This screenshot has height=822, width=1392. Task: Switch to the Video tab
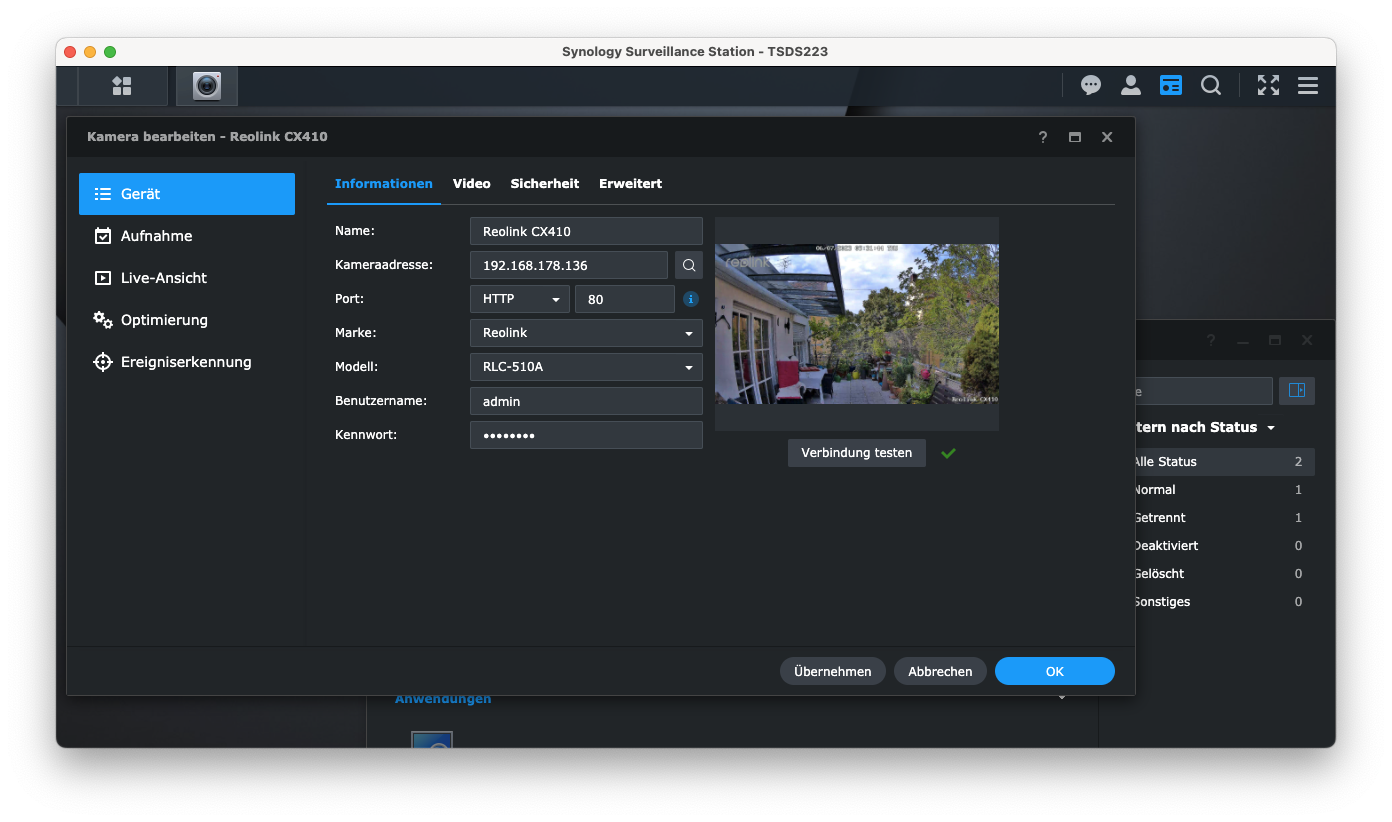(x=471, y=184)
